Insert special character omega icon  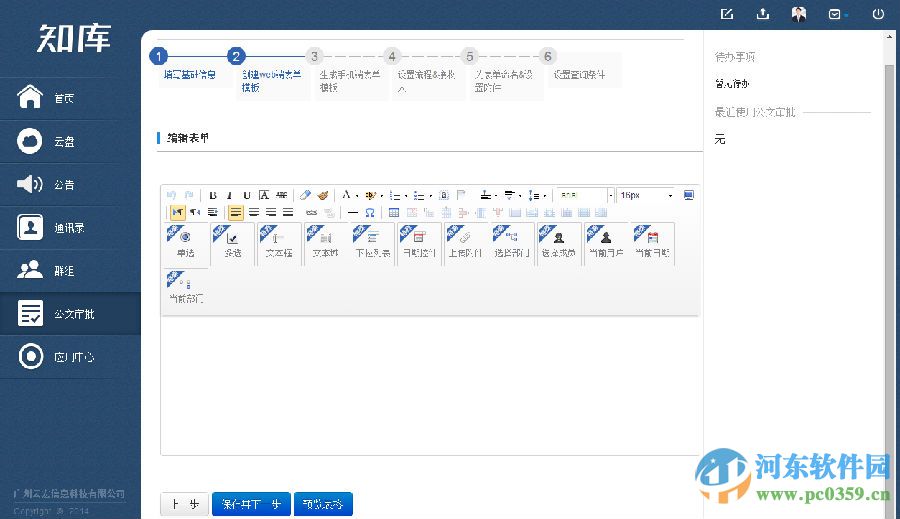tap(370, 212)
